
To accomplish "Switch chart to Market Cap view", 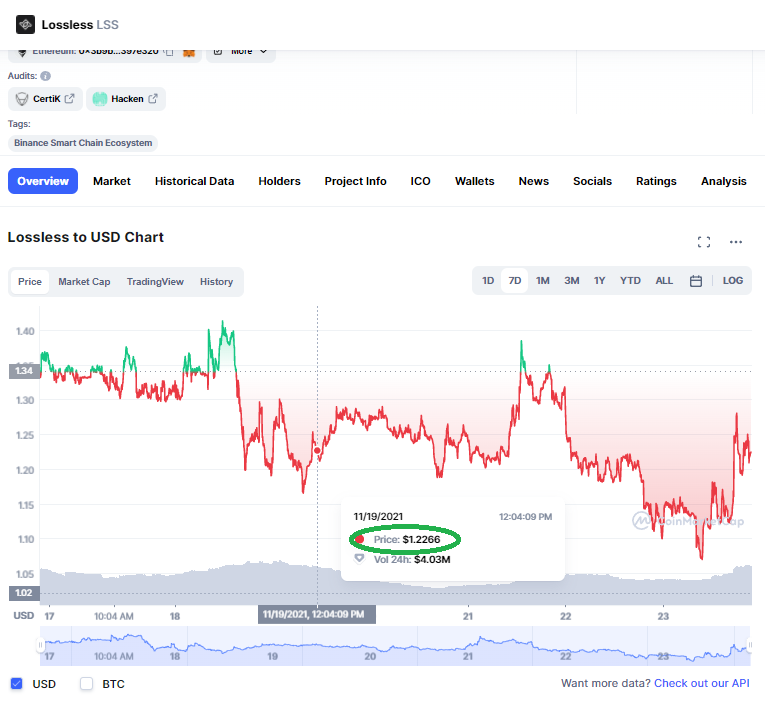I will tap(84, 281).
